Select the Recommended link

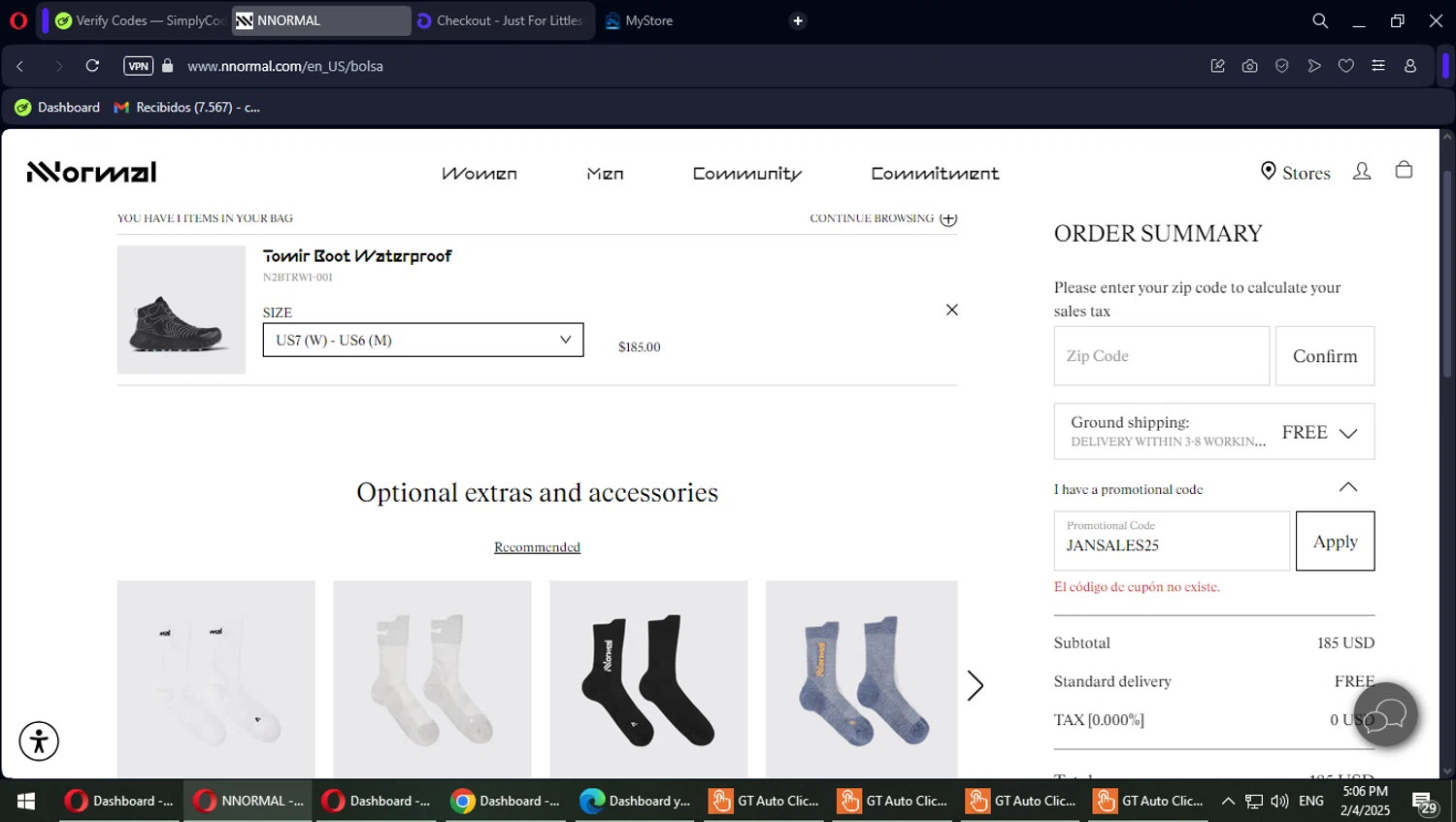point(537,547)
